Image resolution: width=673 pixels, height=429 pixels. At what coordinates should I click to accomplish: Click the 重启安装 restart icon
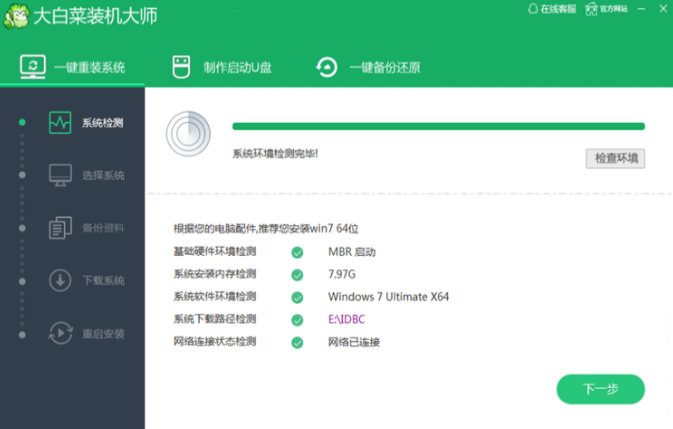click(x=60, y=333)
